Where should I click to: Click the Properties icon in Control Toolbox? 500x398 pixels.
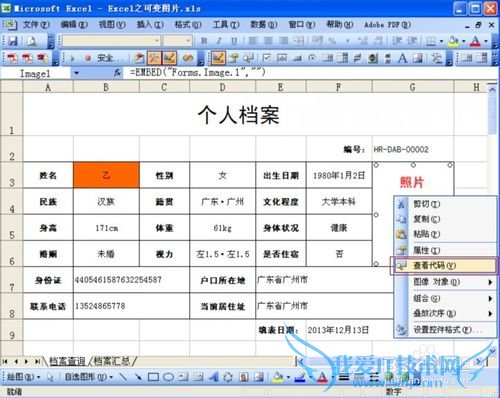click(x=233, y=58)
